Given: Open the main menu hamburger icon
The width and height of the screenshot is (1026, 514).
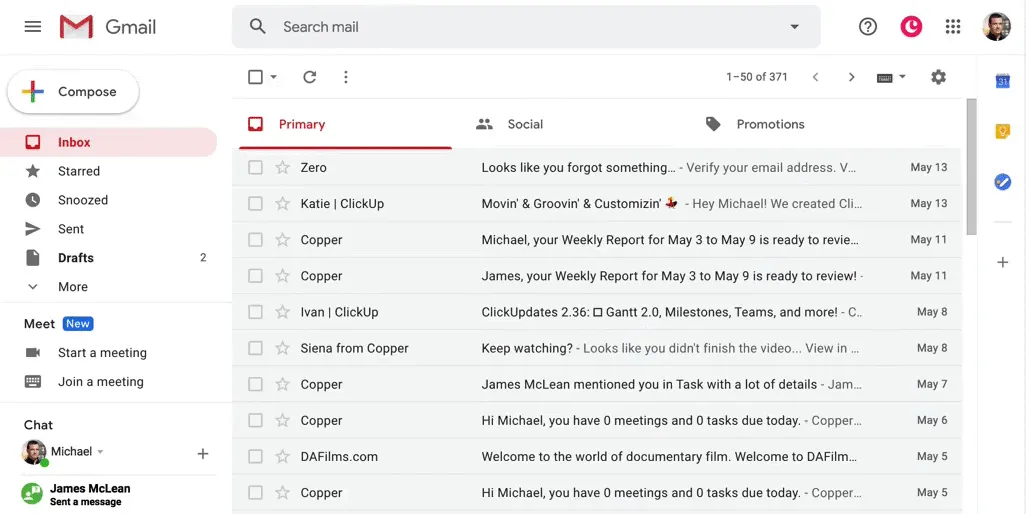Looking at the screenshot, I should click(x=33, y=27).
